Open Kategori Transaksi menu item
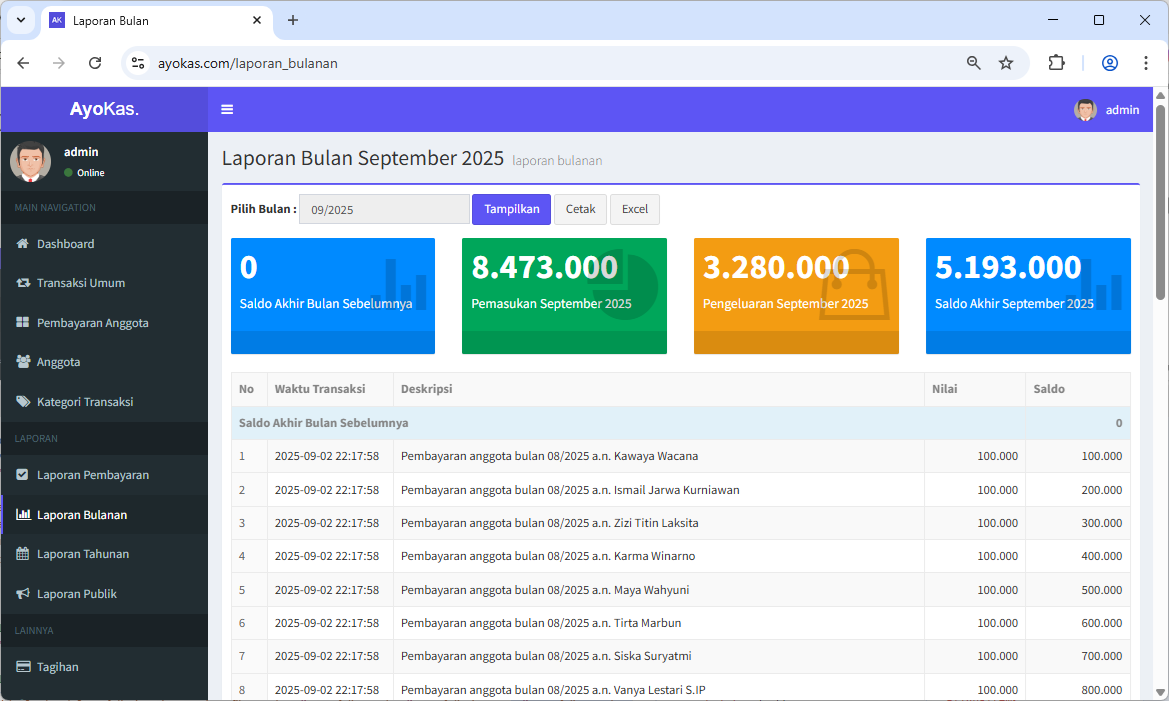Image resolution: width=1169 pixels, height=701 pixels. (84, 402)
